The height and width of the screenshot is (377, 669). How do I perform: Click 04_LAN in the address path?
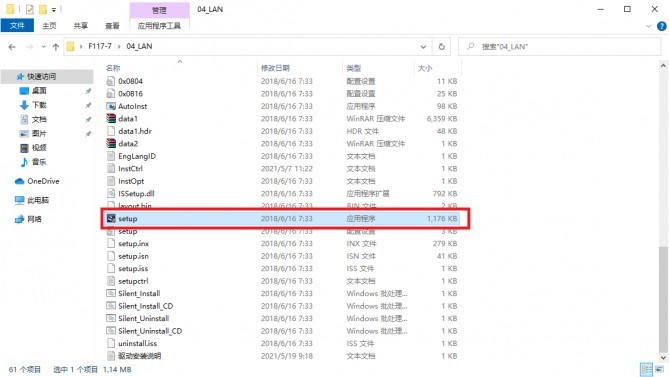click(x=139, y=46)
